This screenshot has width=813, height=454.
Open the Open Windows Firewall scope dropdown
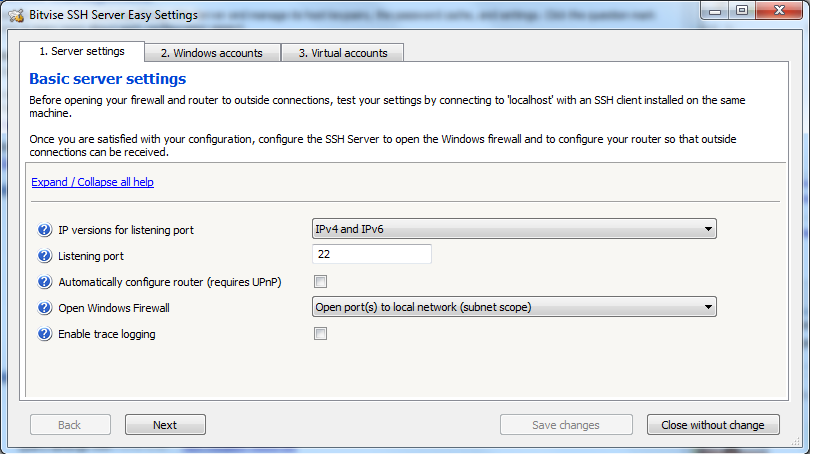(x=514, y=307)
